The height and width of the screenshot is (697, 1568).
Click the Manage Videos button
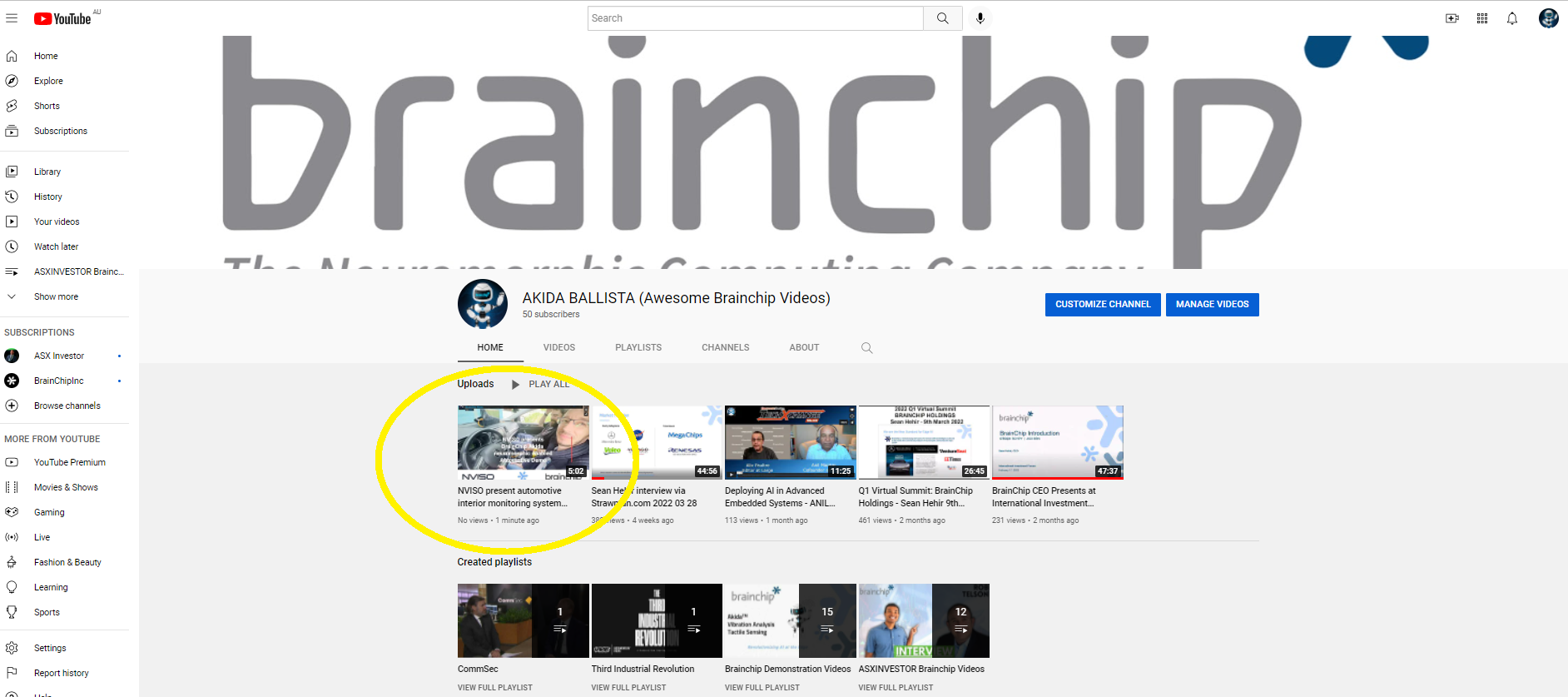point(1212,305)
